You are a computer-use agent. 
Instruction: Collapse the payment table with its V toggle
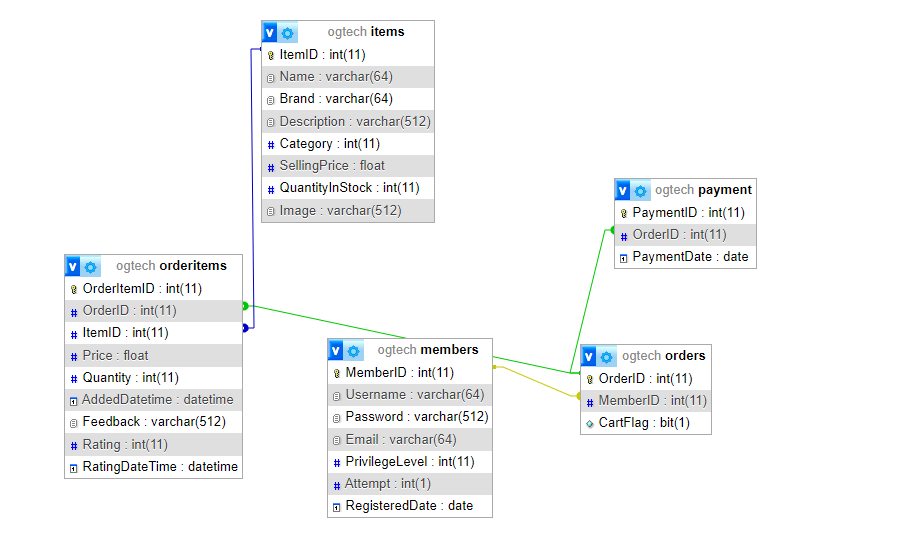(622, 190)
